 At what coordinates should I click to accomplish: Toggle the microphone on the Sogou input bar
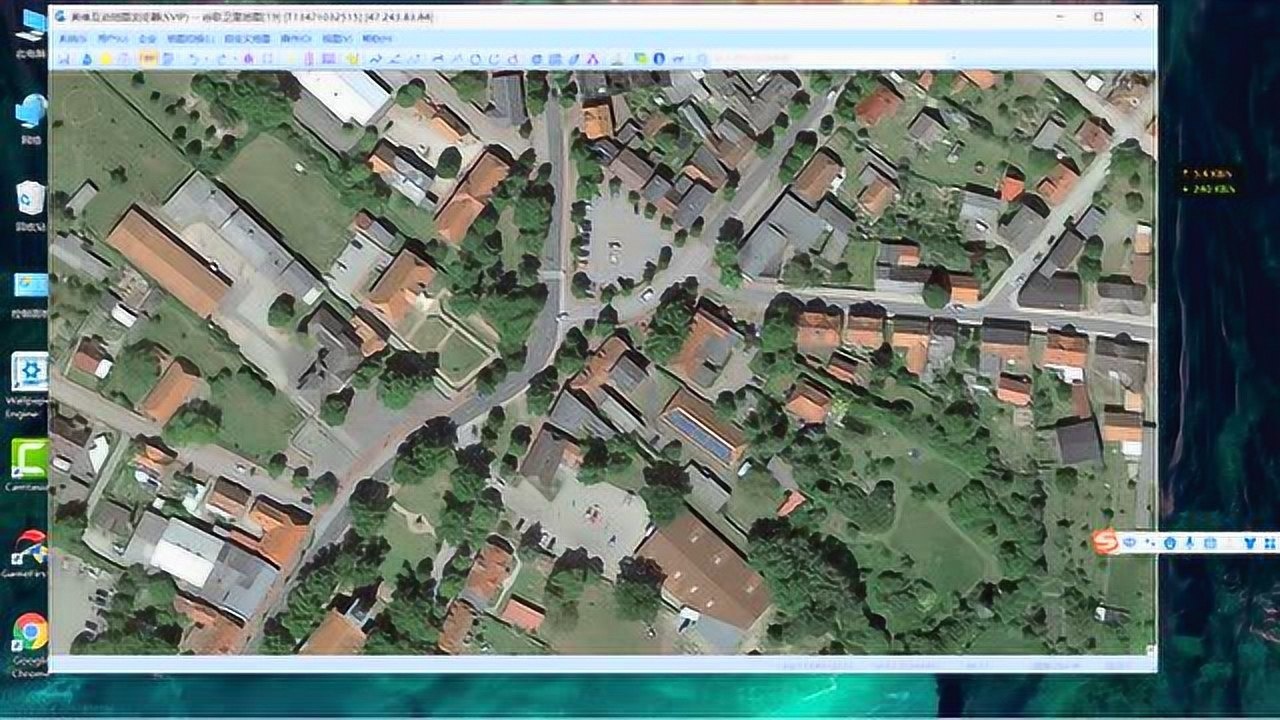tap(1189, 542)
